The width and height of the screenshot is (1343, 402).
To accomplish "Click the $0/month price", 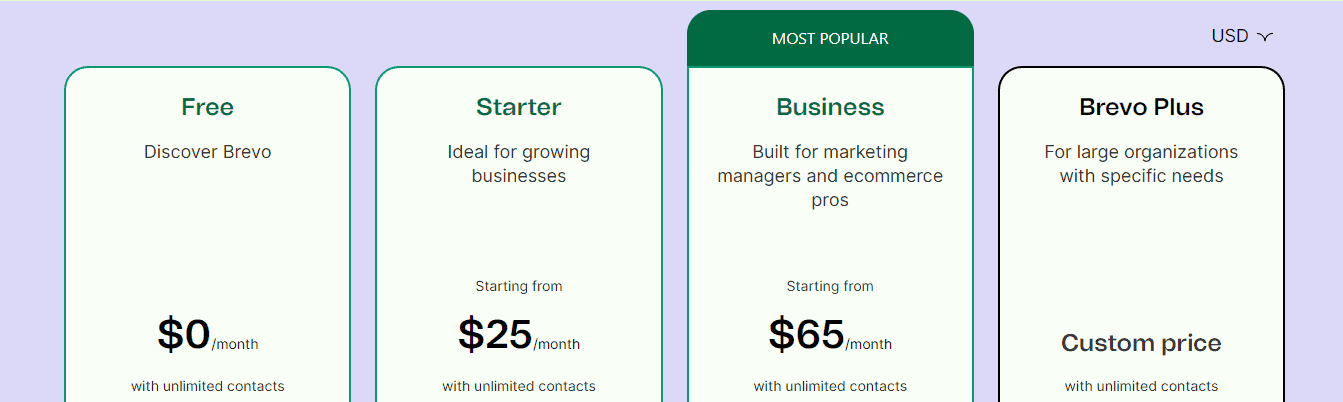I will click(x=207, y=335).
